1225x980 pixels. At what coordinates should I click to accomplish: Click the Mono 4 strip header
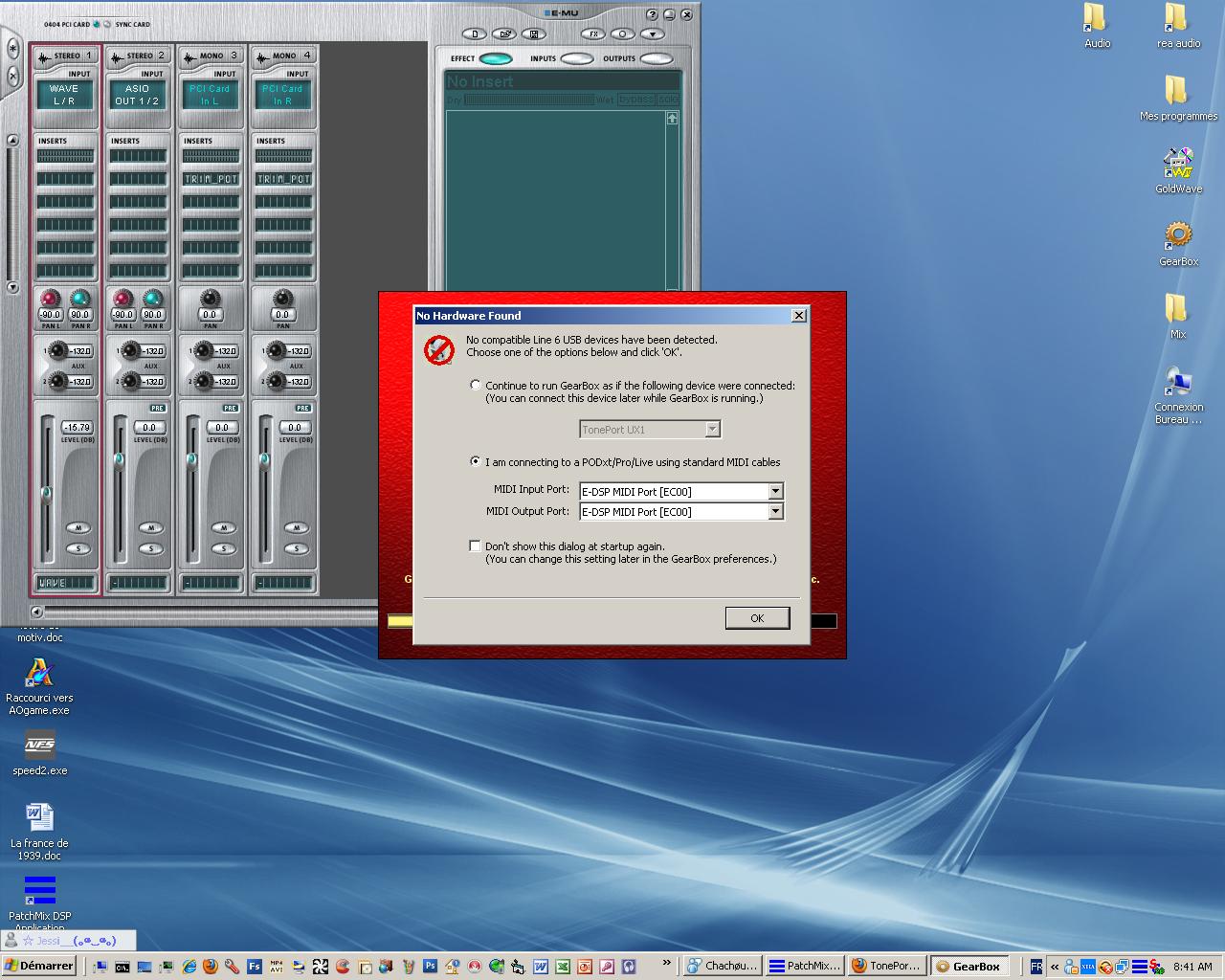click(x=283, y=56)
